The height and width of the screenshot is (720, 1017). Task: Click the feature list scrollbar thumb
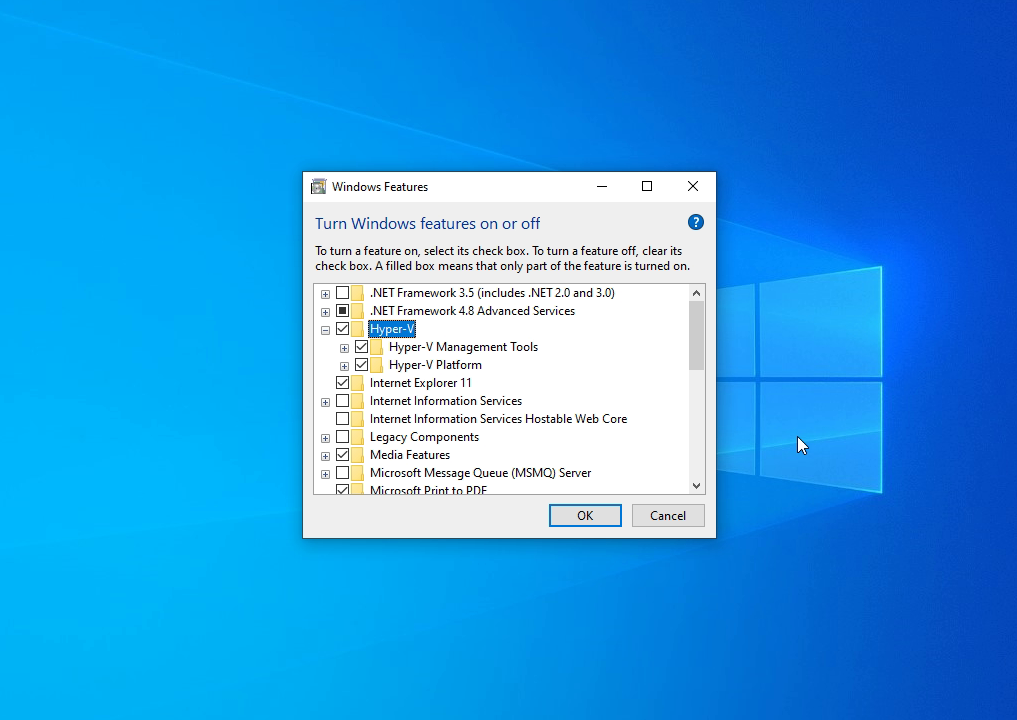pyautogui.click(x=697, y=335)
